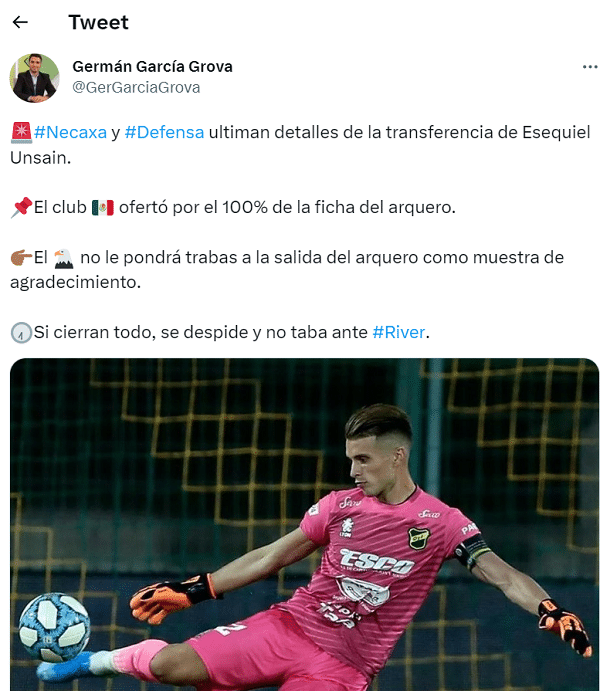Click the soccer ball in the photo
The width and height of the screenshot is (600, 691).
click(54, 627)
